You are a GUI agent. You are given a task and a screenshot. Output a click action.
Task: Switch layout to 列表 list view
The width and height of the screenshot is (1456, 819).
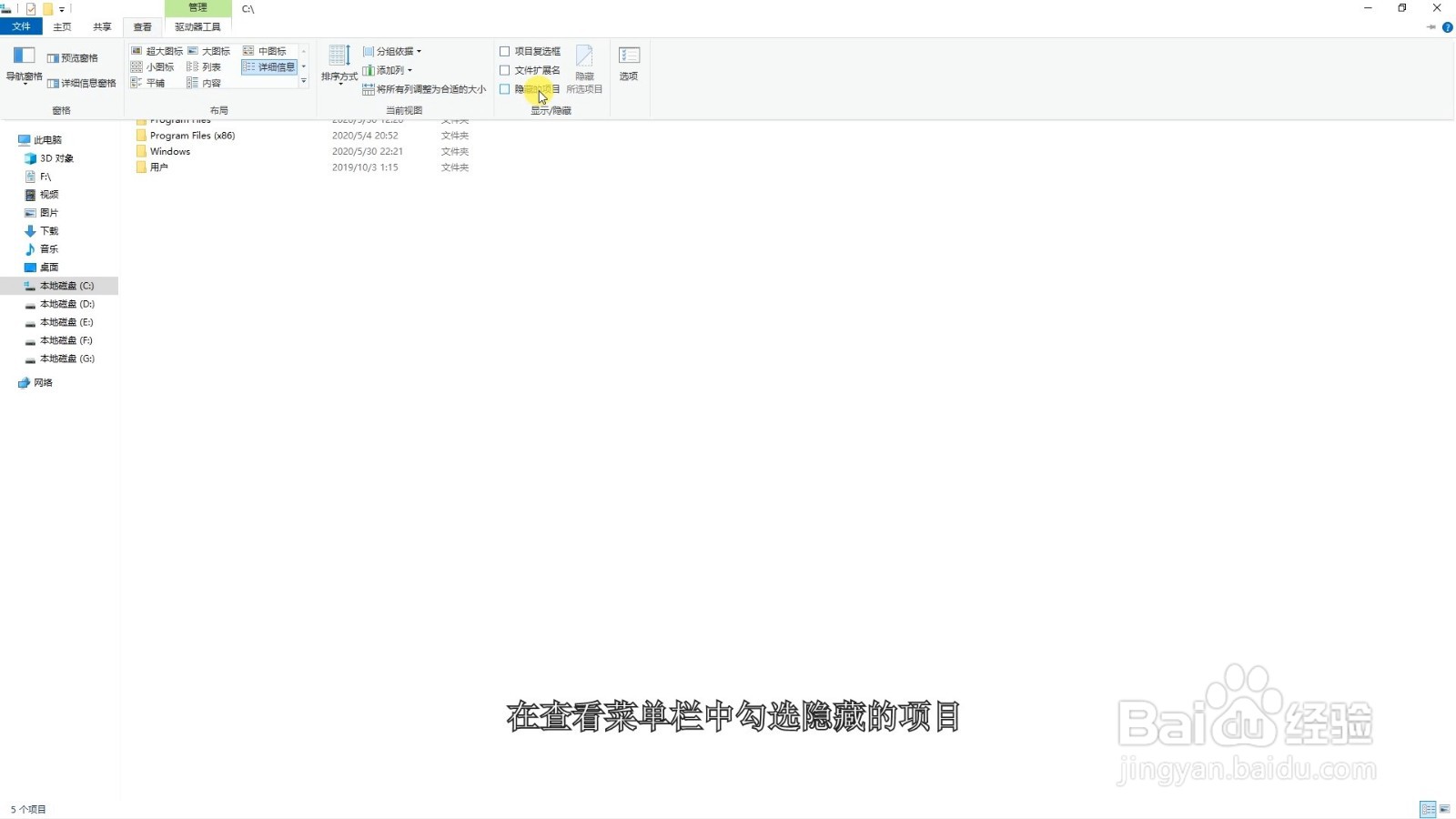pyautogui.click(x=204, y=67)
